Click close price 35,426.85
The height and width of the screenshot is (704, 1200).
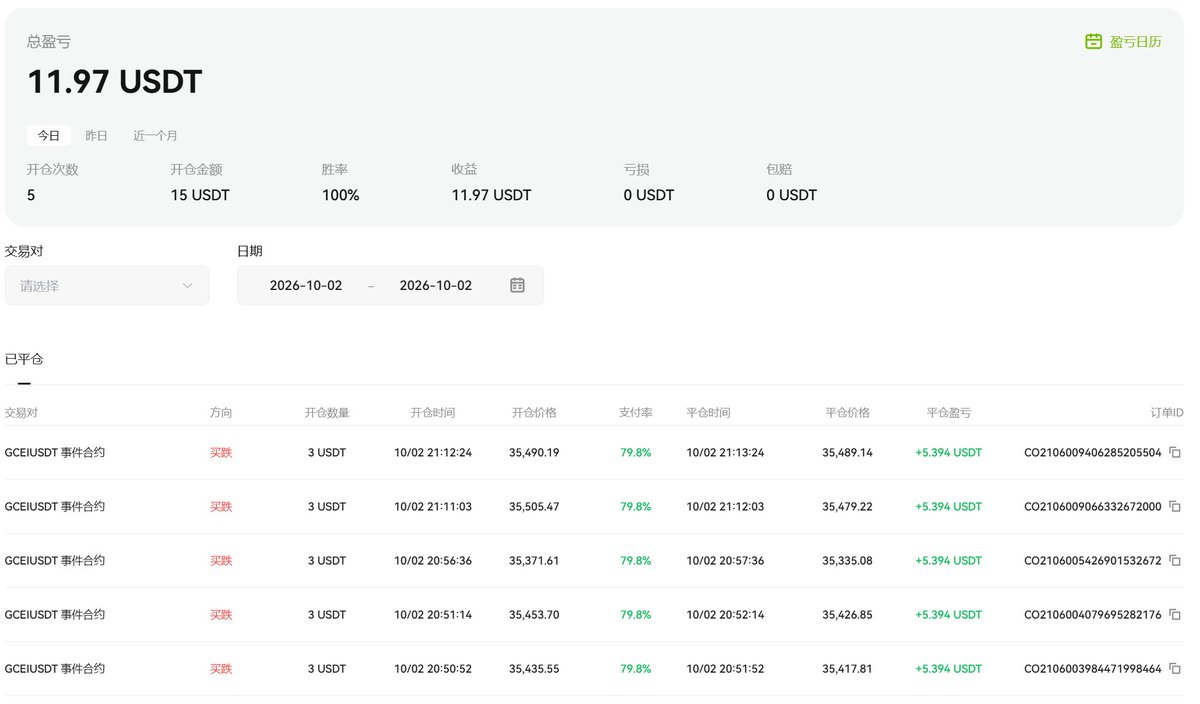848,614
